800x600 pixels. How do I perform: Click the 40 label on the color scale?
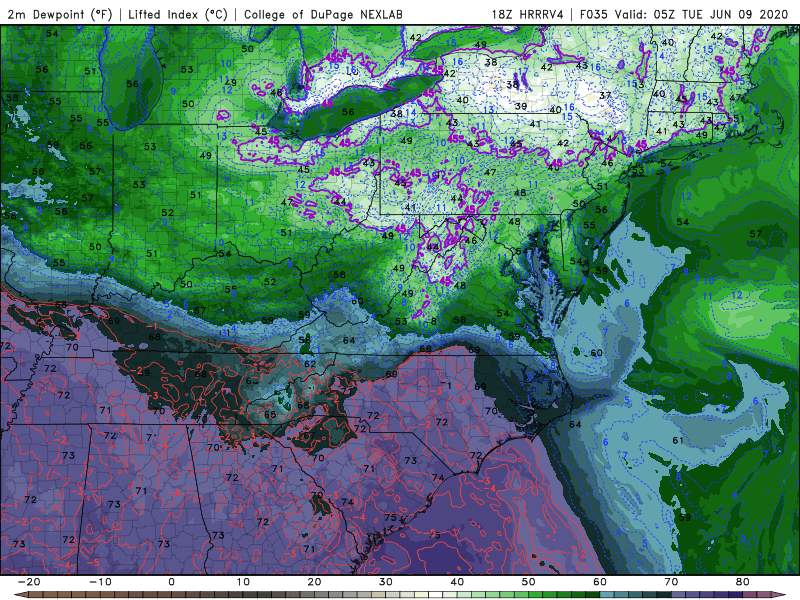tap(457, 582)
